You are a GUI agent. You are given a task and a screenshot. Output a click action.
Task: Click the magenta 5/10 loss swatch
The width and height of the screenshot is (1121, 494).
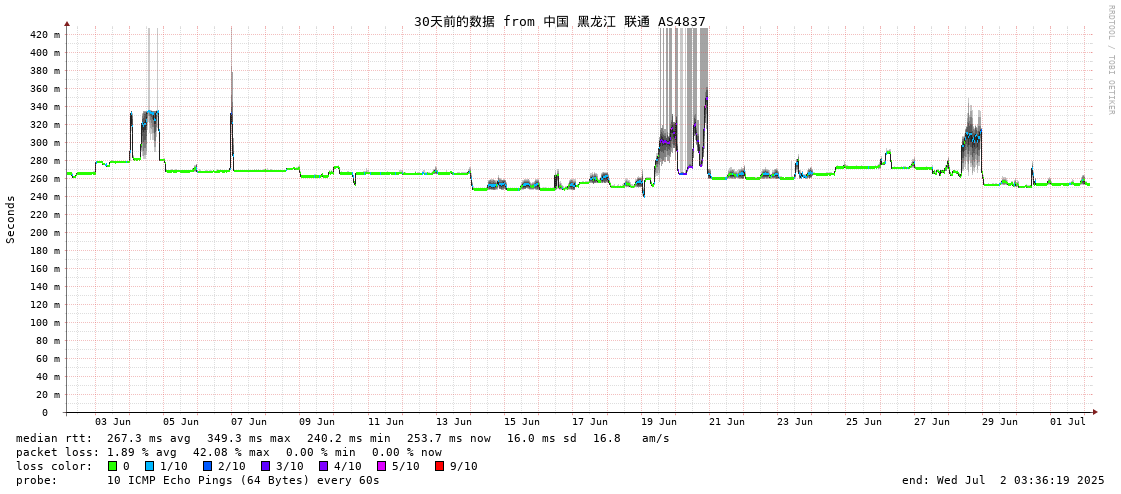[381, 466]
